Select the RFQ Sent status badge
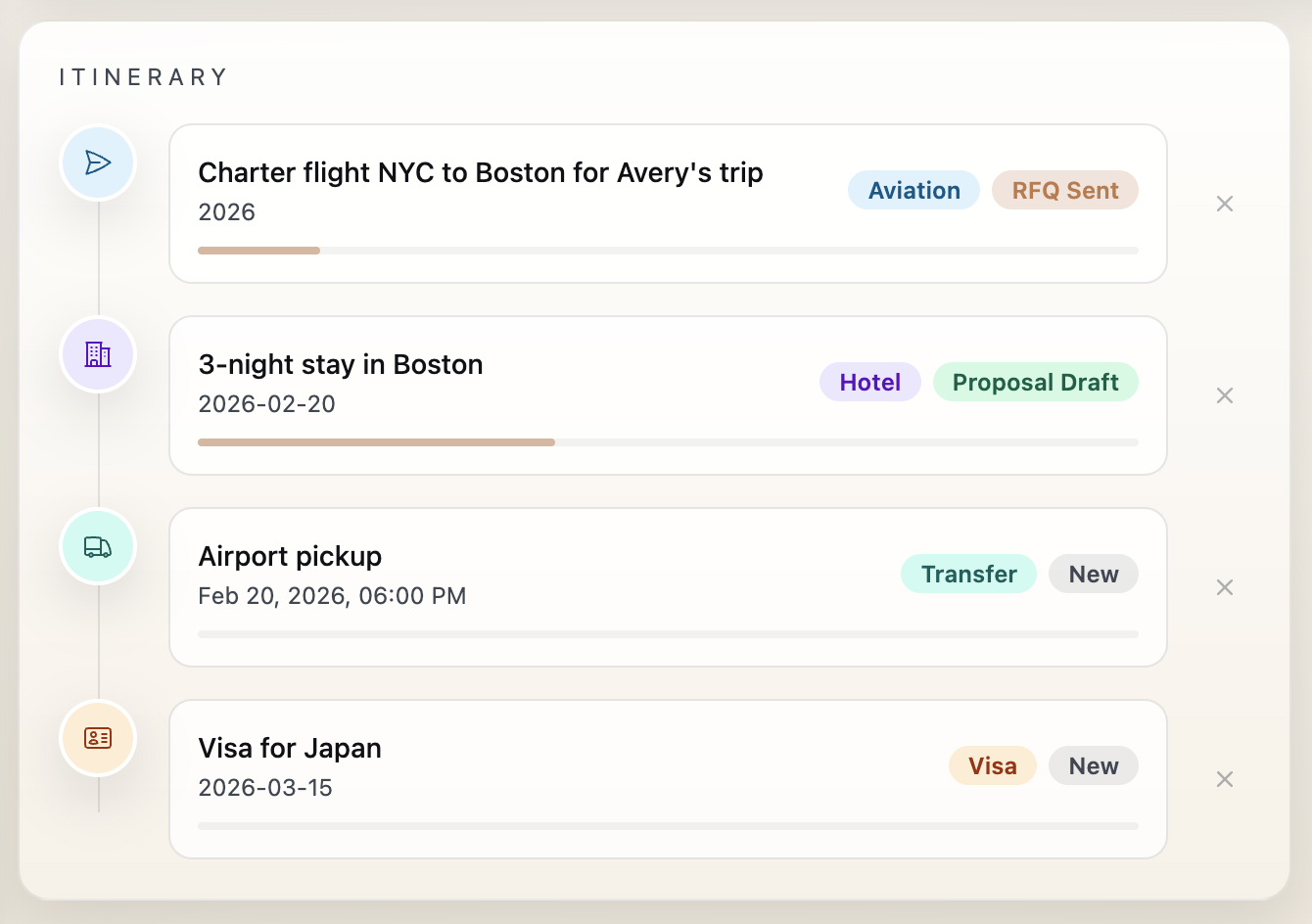The image size is (1312, 924). tap(1065, 190)
